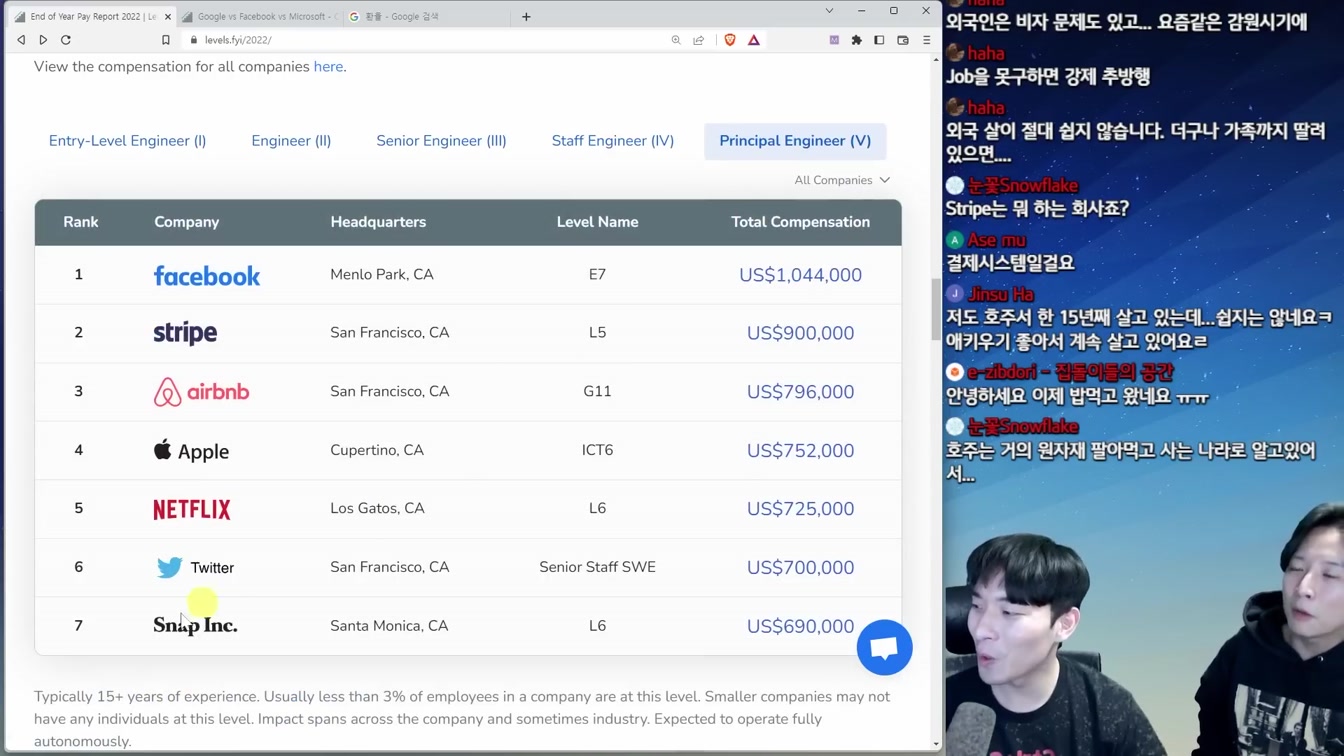Go back using the browser back arrow
The width and height of the screenshot is (1344, 756).
tap(21, 40)
